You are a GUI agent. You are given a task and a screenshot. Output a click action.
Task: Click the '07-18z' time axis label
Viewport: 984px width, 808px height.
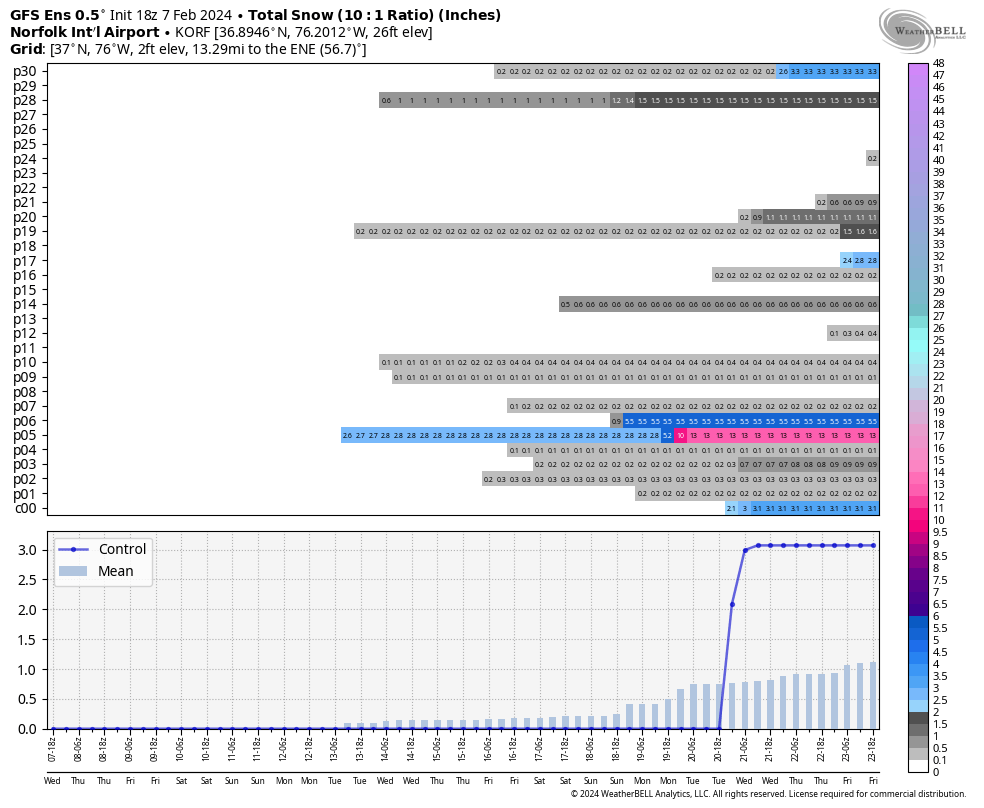53,748
